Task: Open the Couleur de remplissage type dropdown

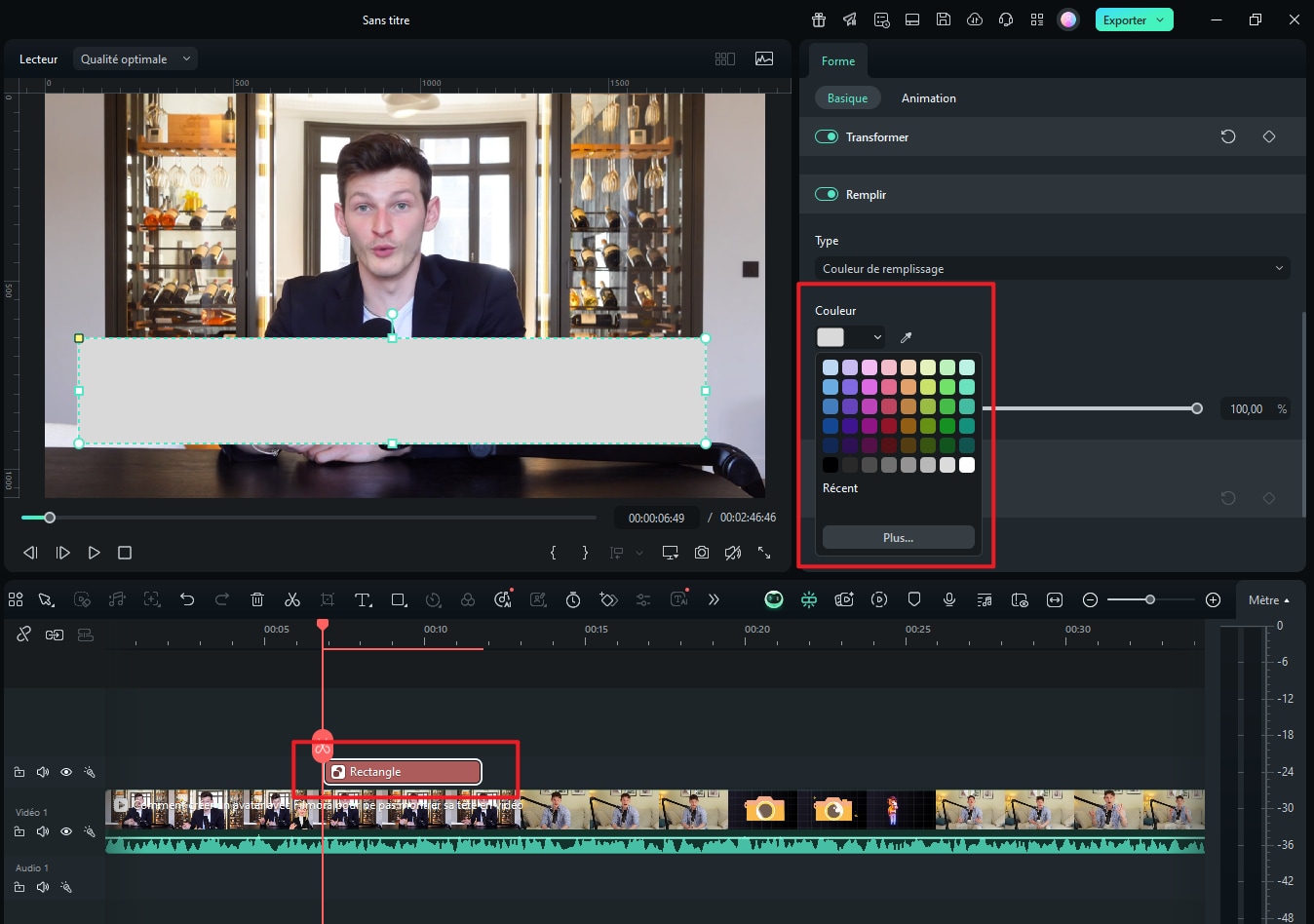Action: [x=1053, y=268]
